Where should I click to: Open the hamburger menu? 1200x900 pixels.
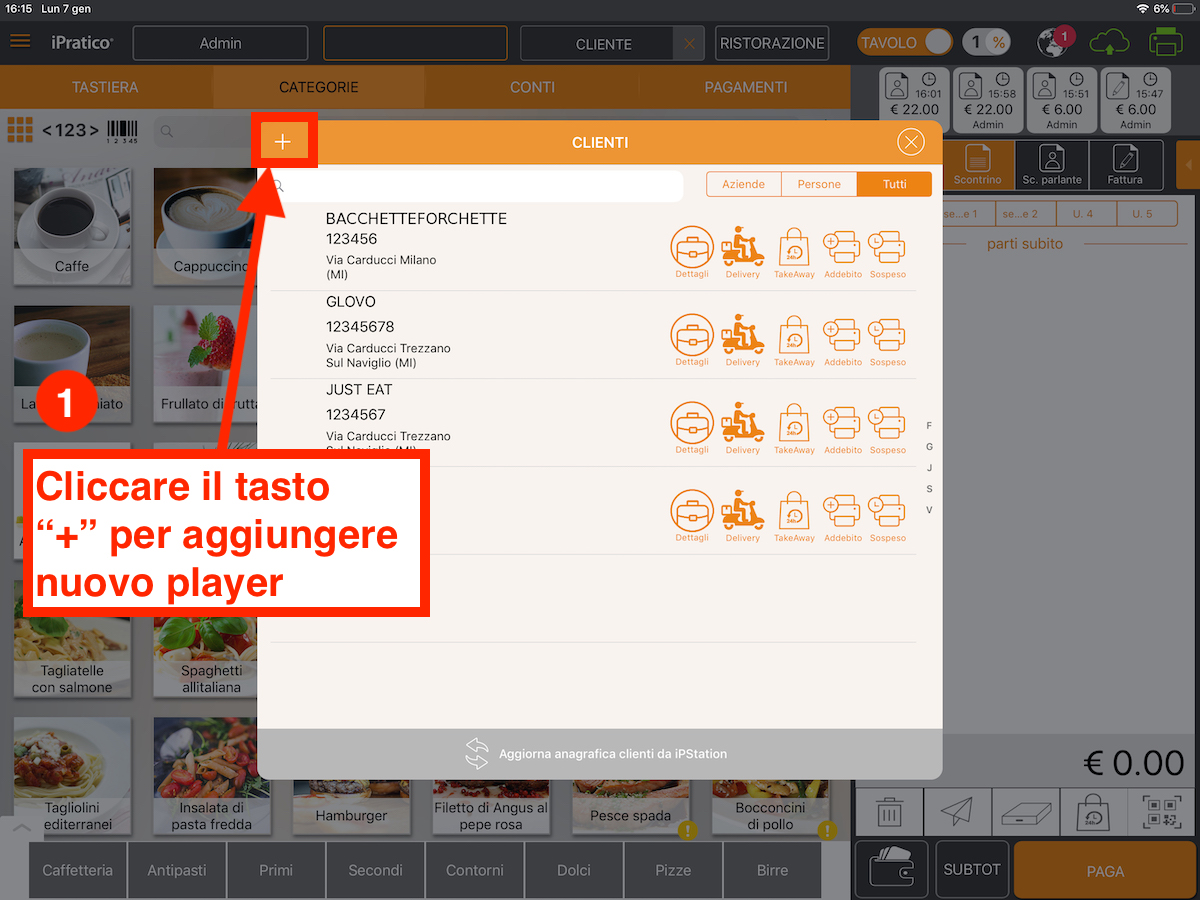click(20, 42)
